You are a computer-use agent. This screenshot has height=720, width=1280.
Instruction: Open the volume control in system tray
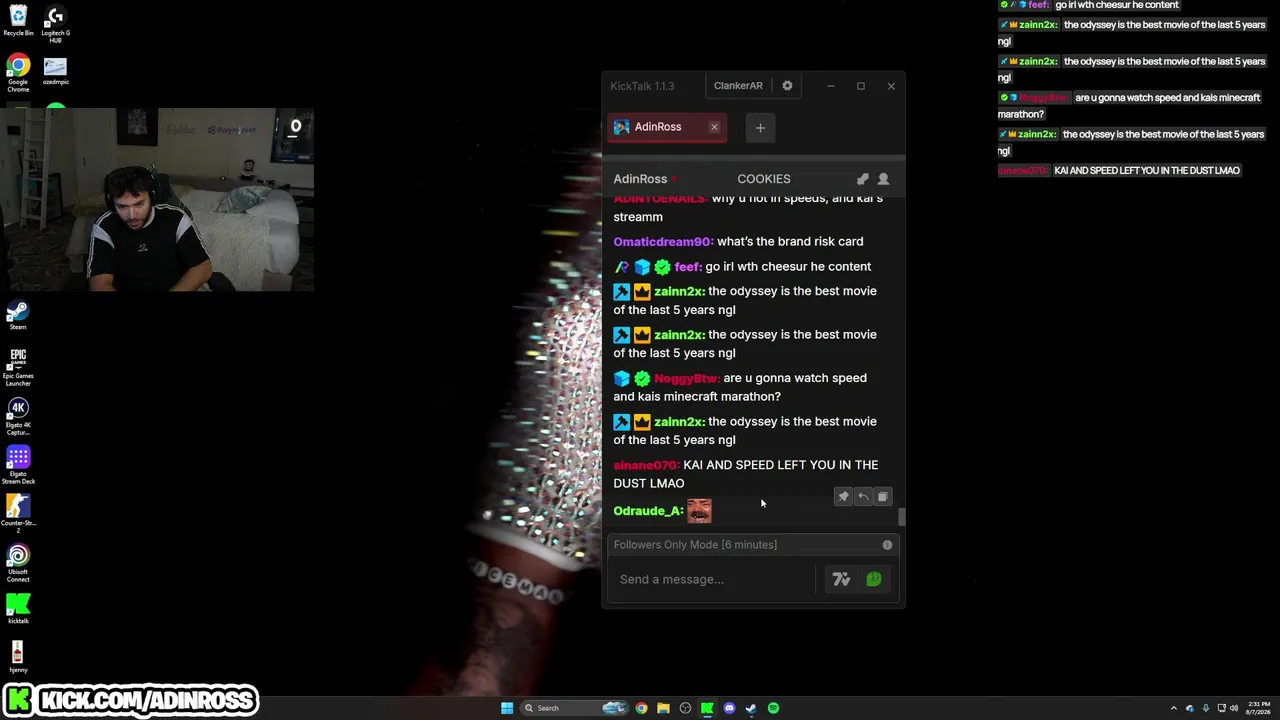pos(1234,708)
